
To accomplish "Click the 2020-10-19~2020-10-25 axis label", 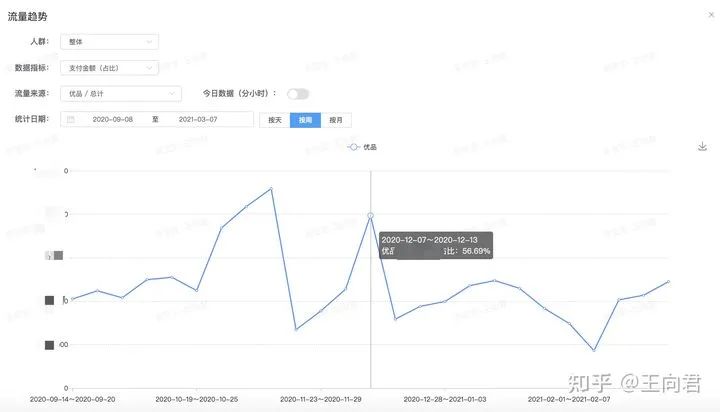I will tap(197, 398).
